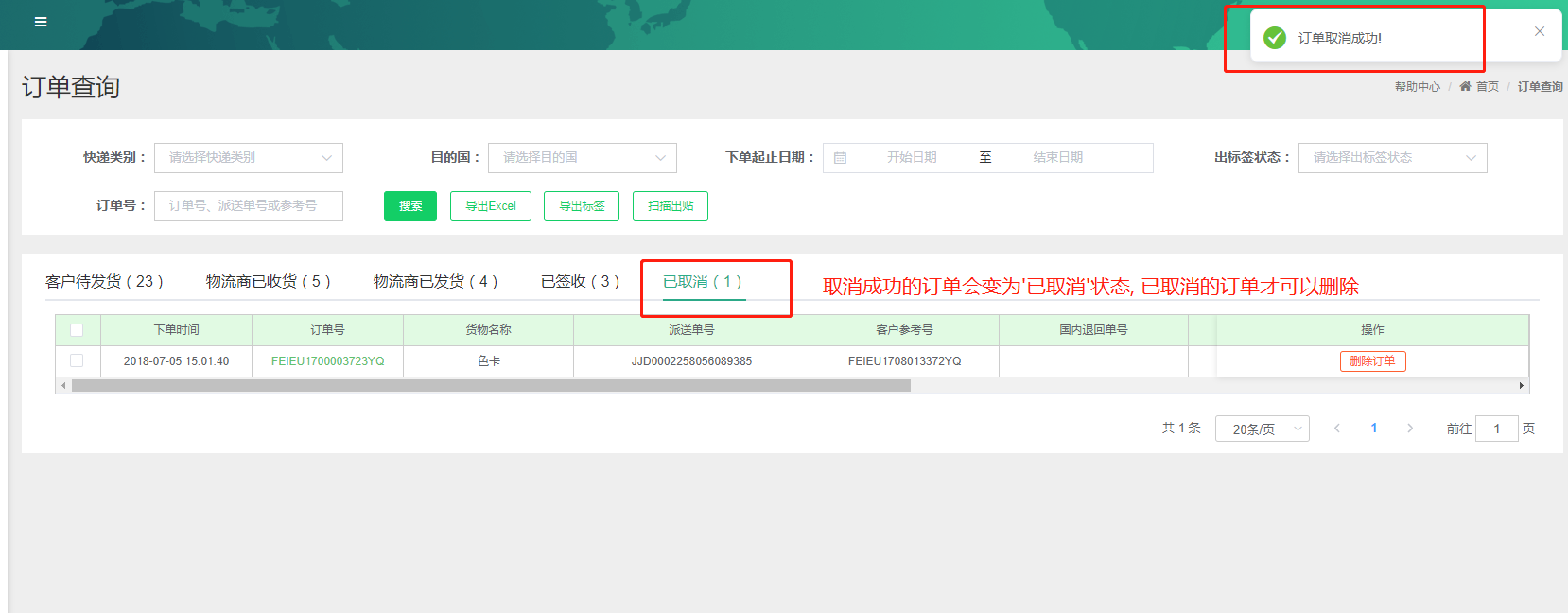This screenshot has height=613, width=1568.
Task: Open the 目的国 dropdown
Action: [583, 158]
